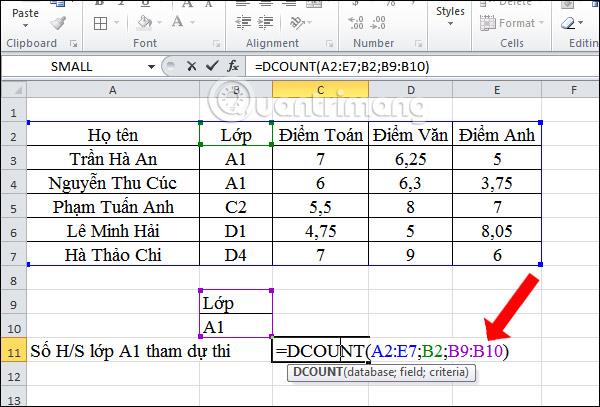Click the Format Painter brush icon

coord(58,24)
